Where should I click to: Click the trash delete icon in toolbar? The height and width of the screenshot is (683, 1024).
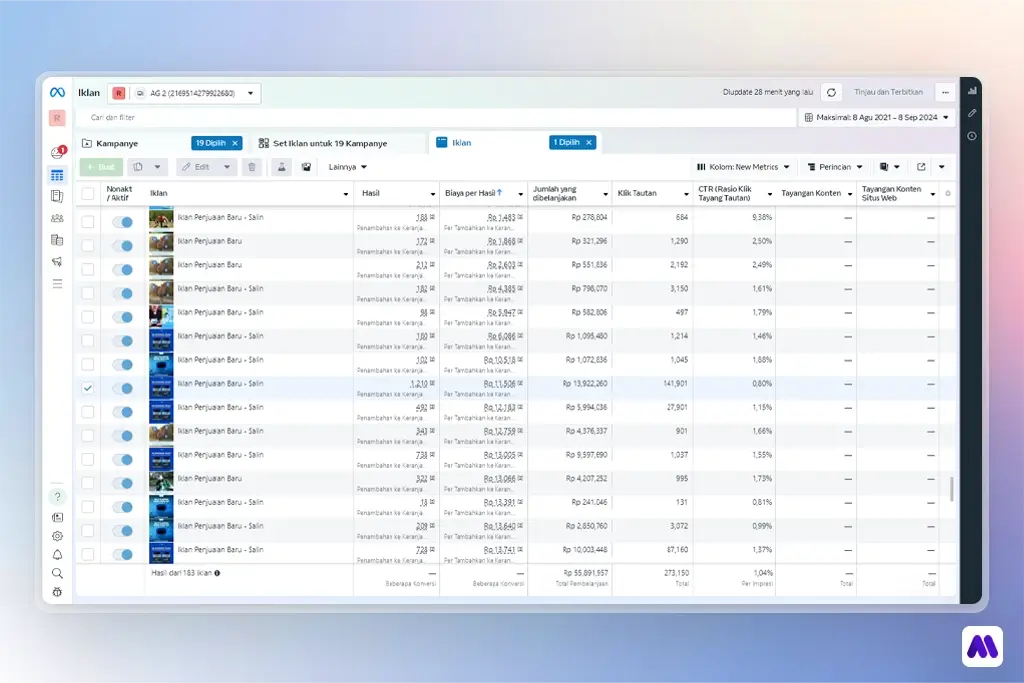(x=252, y=167)
